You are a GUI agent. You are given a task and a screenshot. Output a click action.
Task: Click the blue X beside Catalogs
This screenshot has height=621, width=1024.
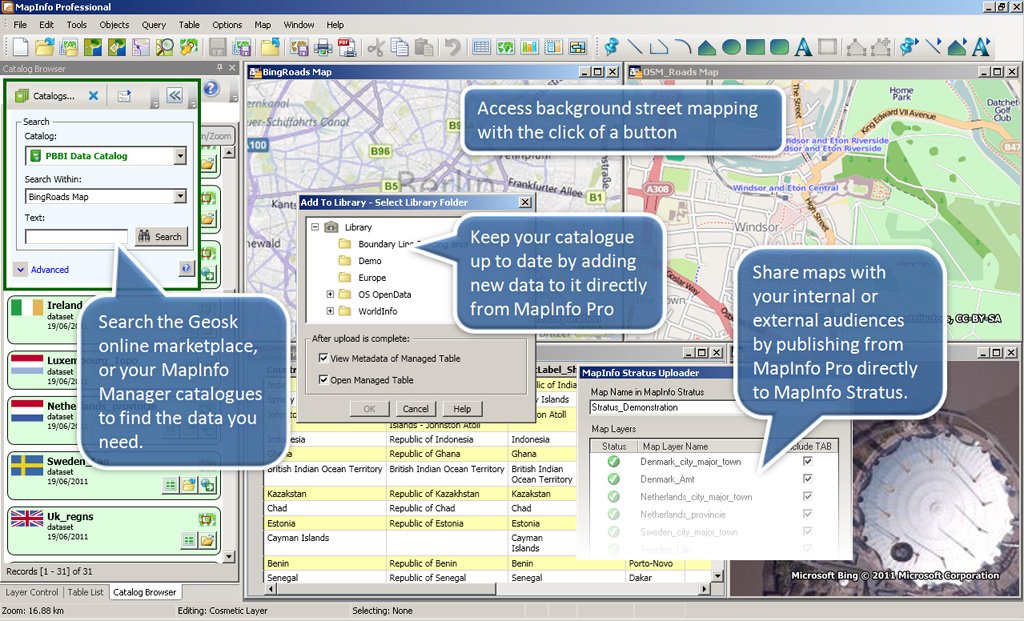coord(93,96)
